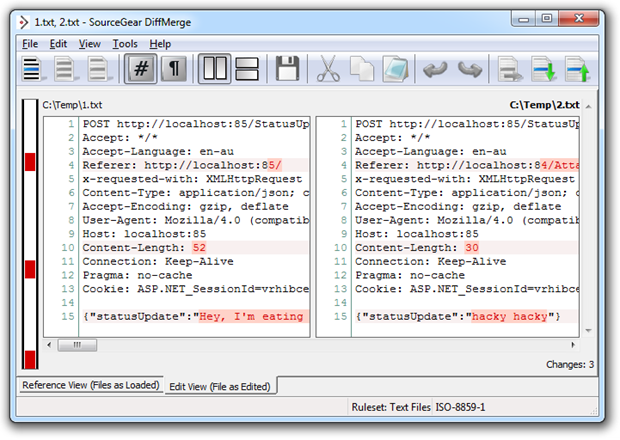Image resolution: width=620 pixels, height=440 pixels.
Task: Click Accept-Language: en-au in left pane
Action: tap(158, 151)
